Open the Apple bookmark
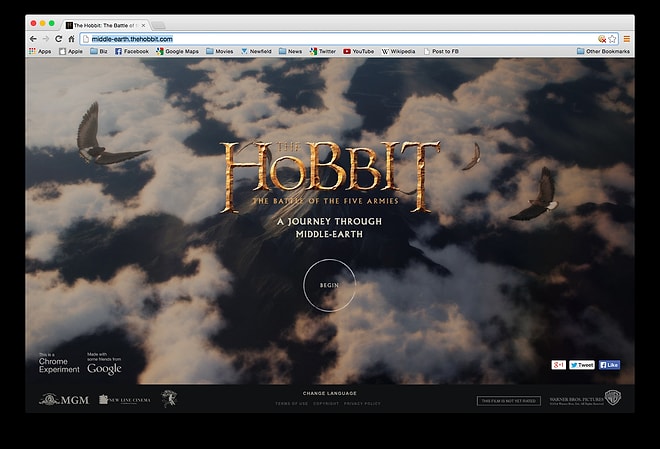 (x=71, y=51)
